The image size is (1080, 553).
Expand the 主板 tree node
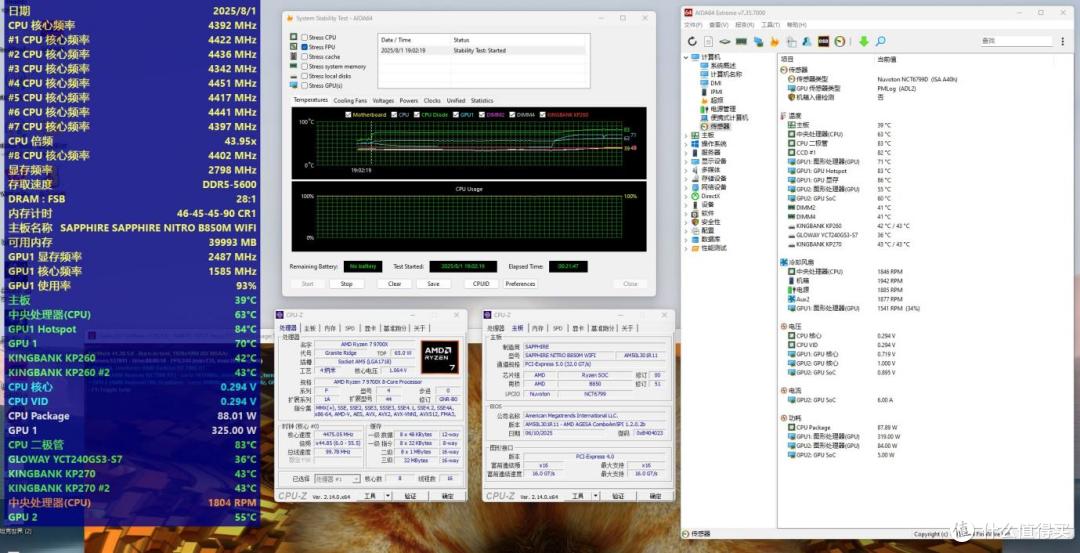click(x=687, y=135)
